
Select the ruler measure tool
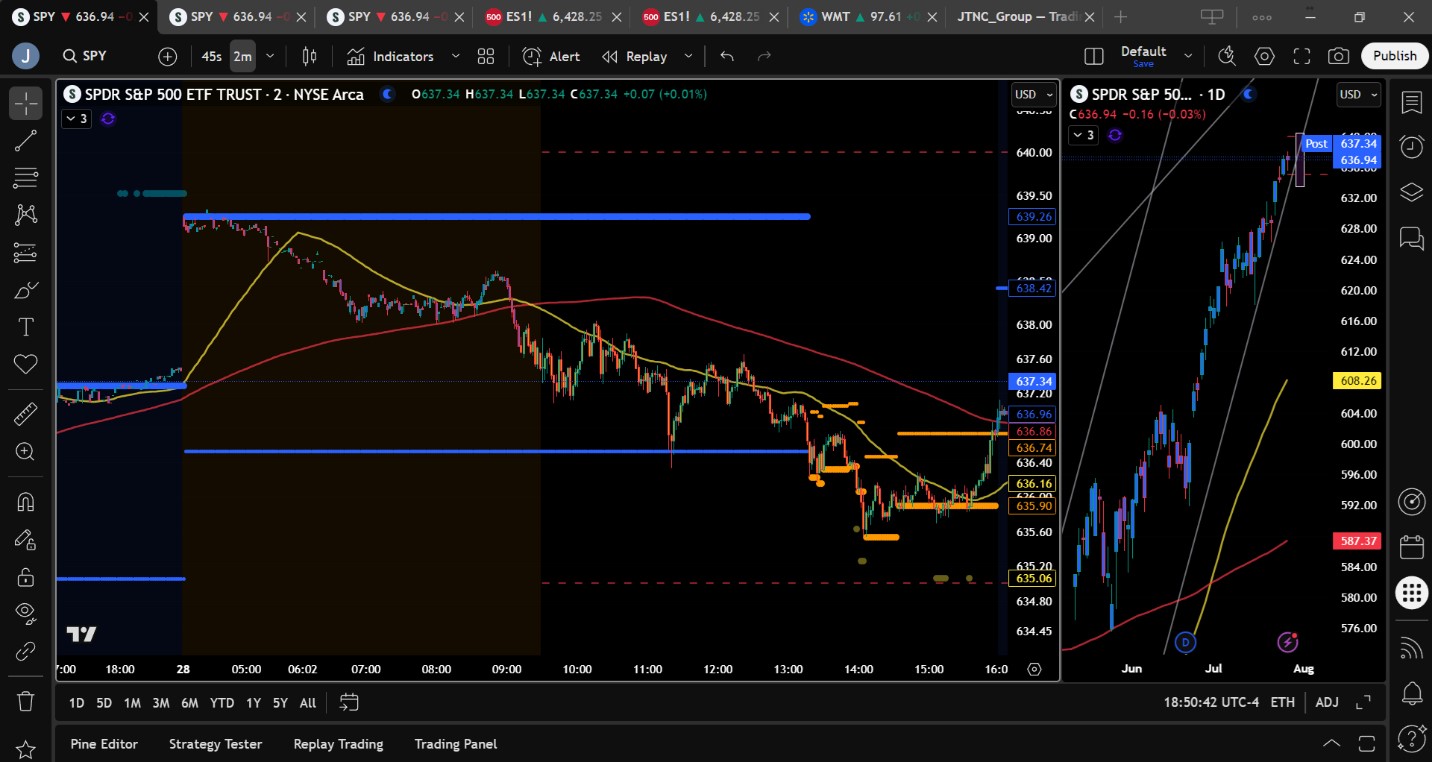point(26,414)
